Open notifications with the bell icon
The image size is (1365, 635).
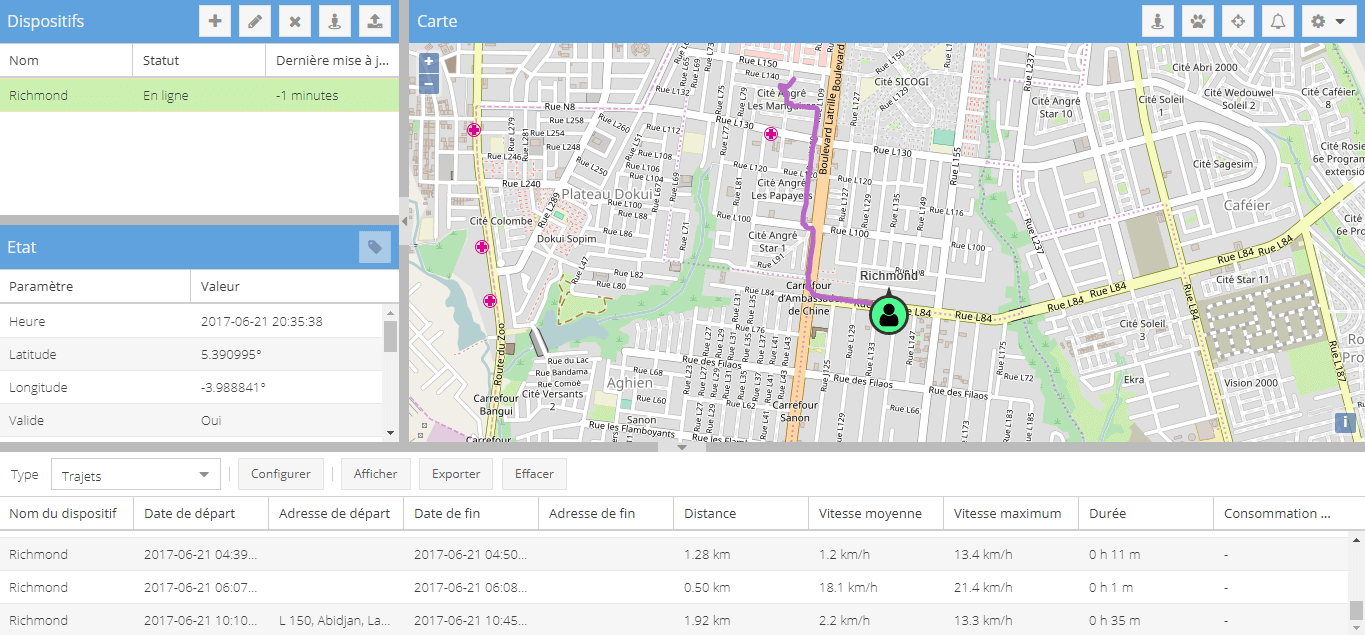point(1277,21)
